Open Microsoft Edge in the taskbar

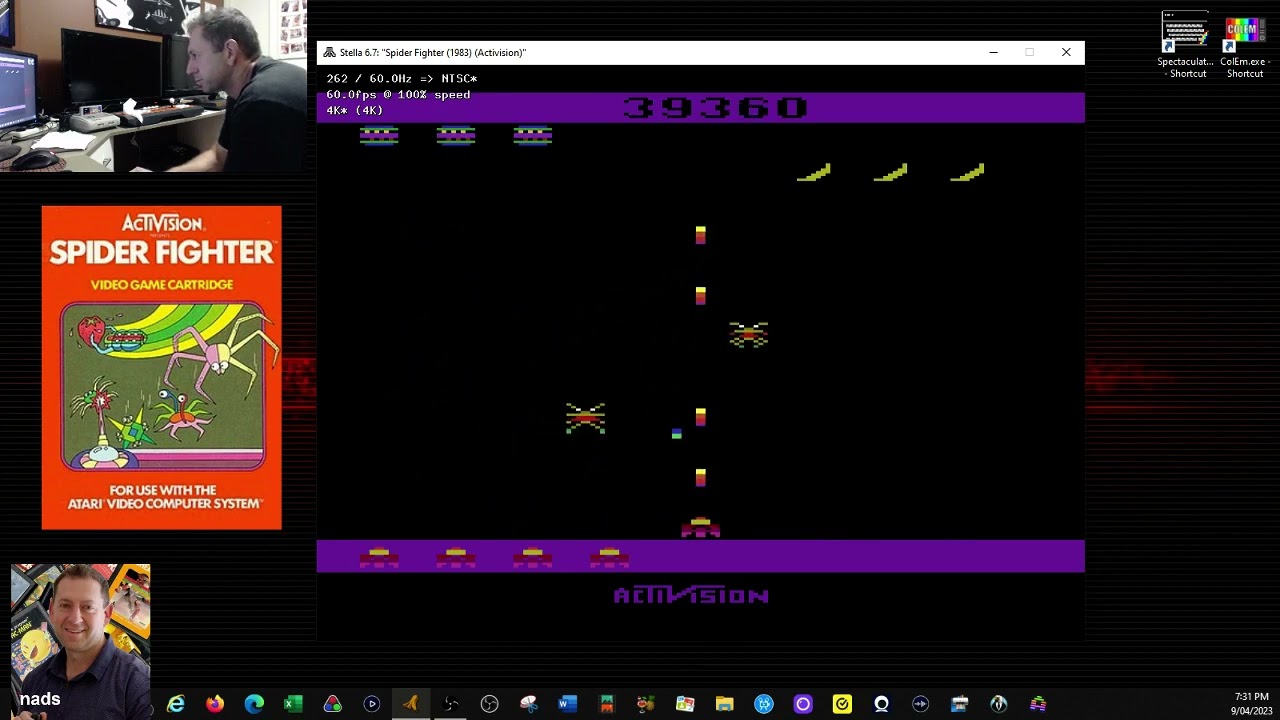pos(254,704)
